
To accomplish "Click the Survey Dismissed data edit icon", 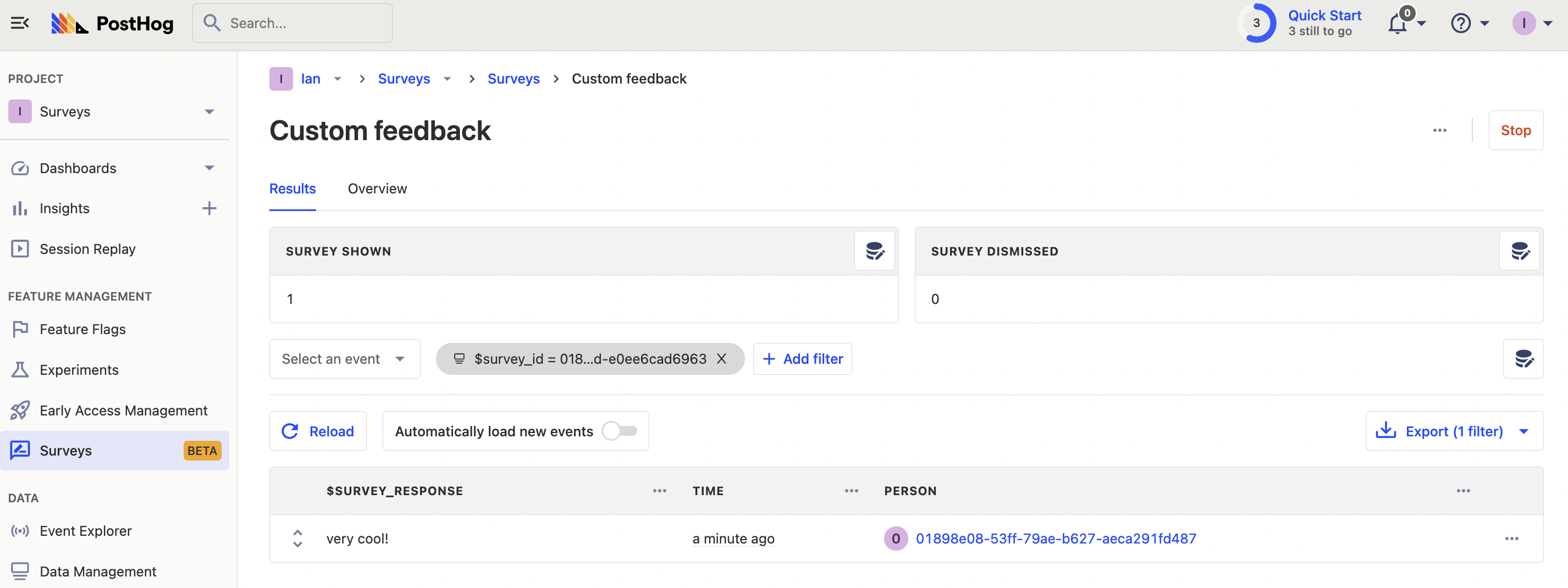I will pos(1519,251).
